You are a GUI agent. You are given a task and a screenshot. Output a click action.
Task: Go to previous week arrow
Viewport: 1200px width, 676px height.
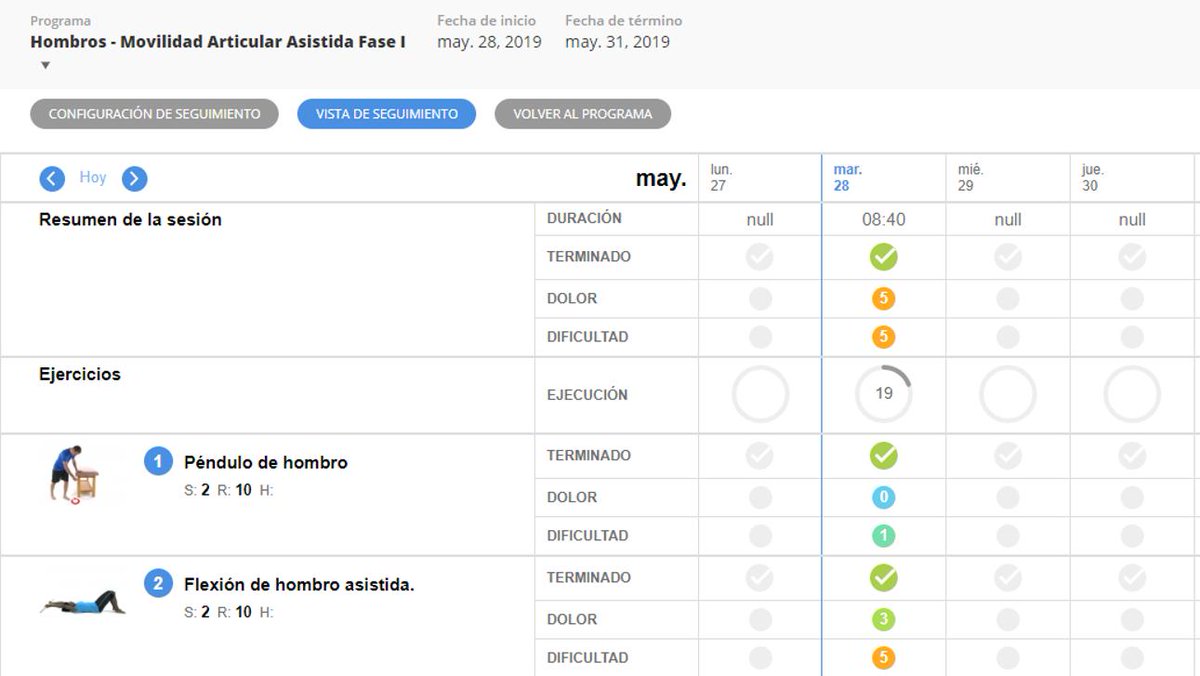tap(52, 179)
